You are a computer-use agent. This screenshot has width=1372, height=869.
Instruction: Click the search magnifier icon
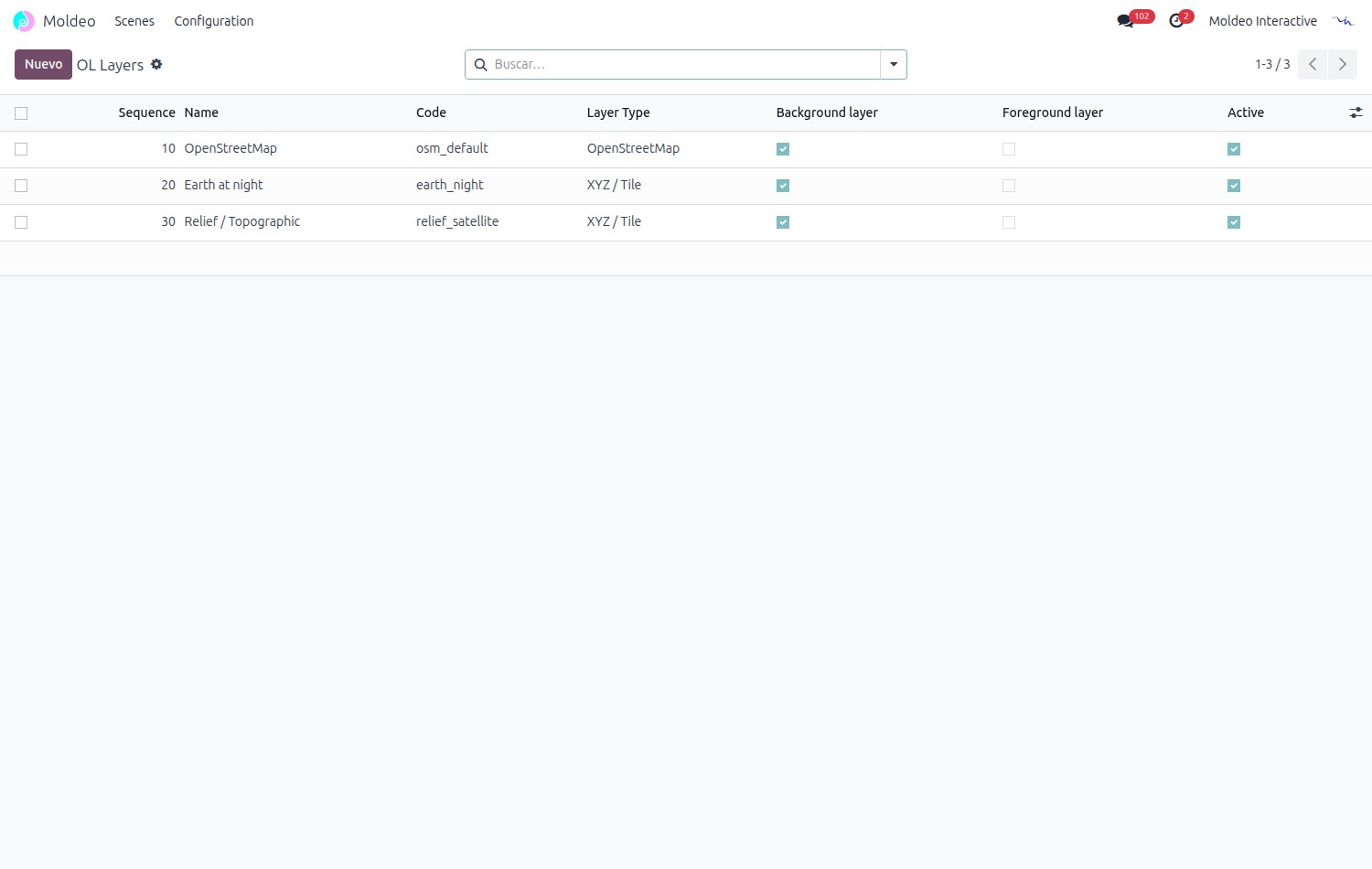pos(480,65)
